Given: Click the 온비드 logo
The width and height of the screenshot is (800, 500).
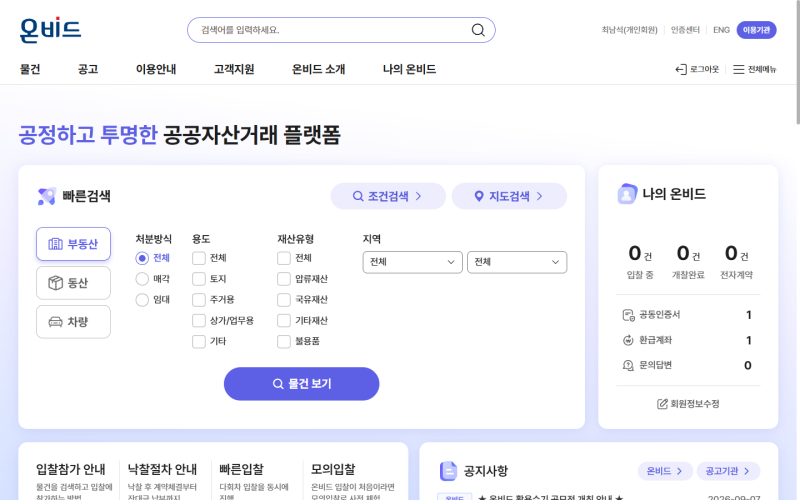Looking at the screenshot, I should click(x=50, y=30).
